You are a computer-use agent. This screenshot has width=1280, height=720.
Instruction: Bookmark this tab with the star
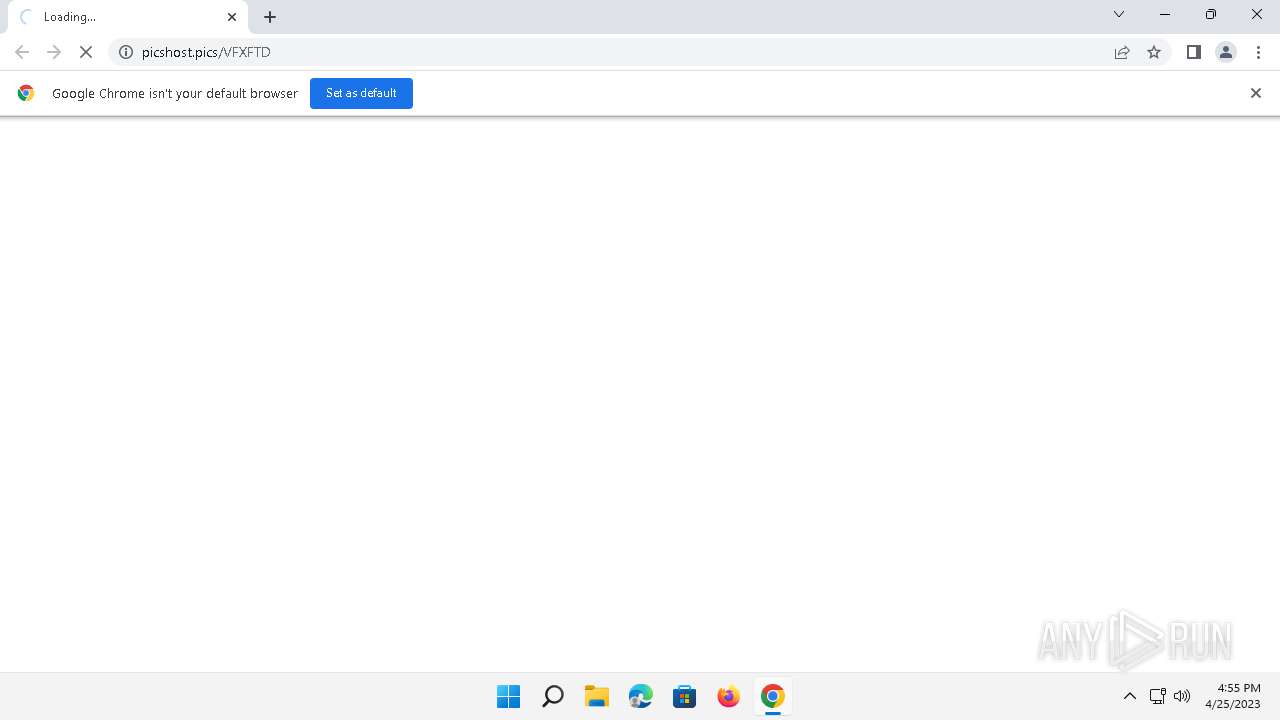click(x=1154, y=52)
